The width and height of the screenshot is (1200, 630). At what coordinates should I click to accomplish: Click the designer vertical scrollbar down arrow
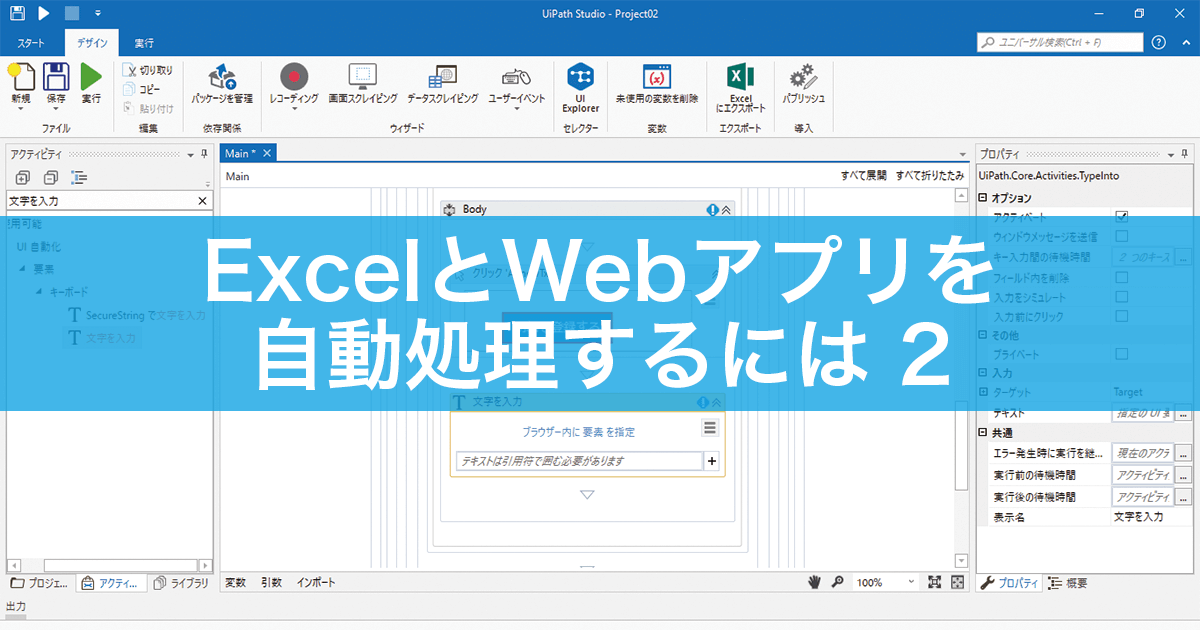pyautogui.click(x=961, y=562)
